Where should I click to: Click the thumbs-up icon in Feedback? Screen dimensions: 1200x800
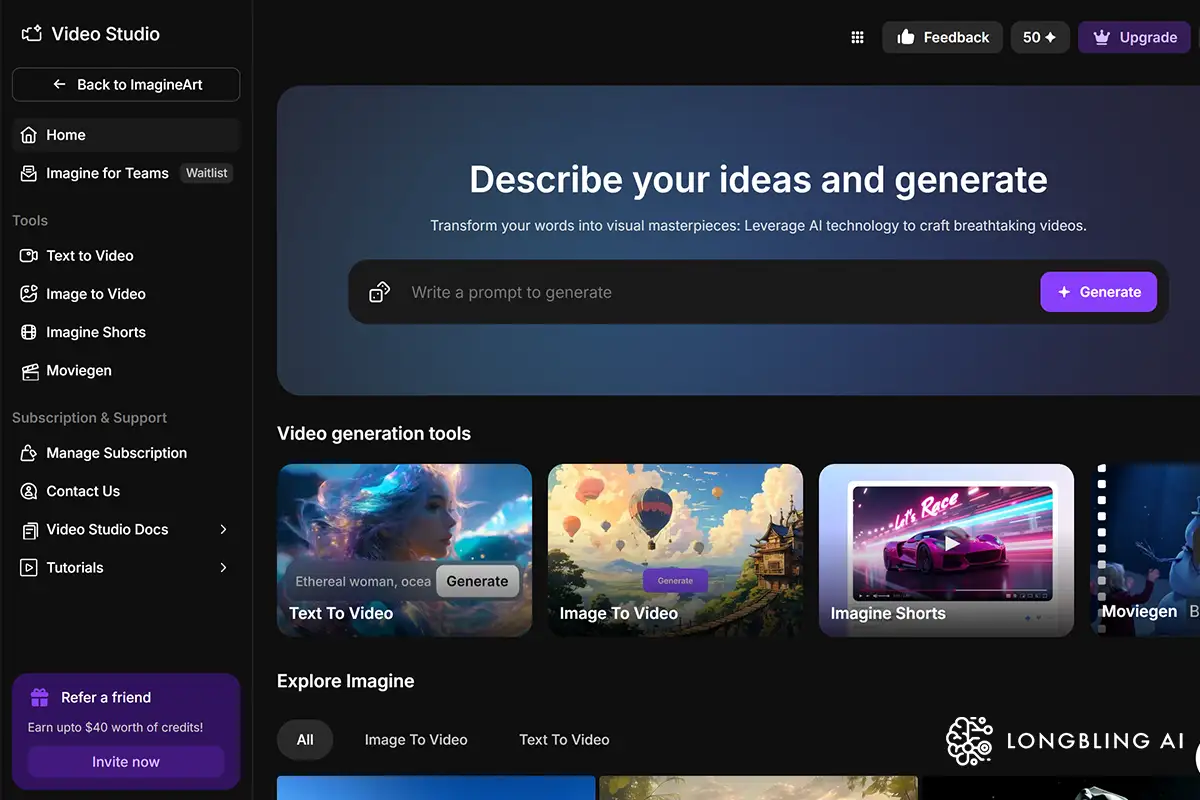[x=906, y=37]
